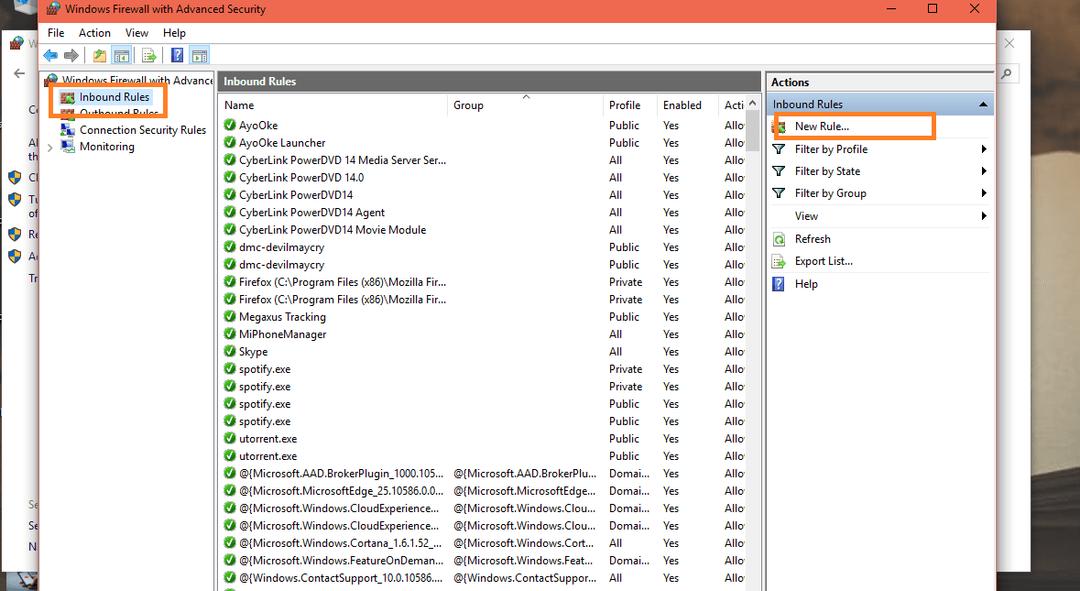Open the Filter by State submenu arrow
This screenshot has width=1080, height=591.
coord(984,171)
